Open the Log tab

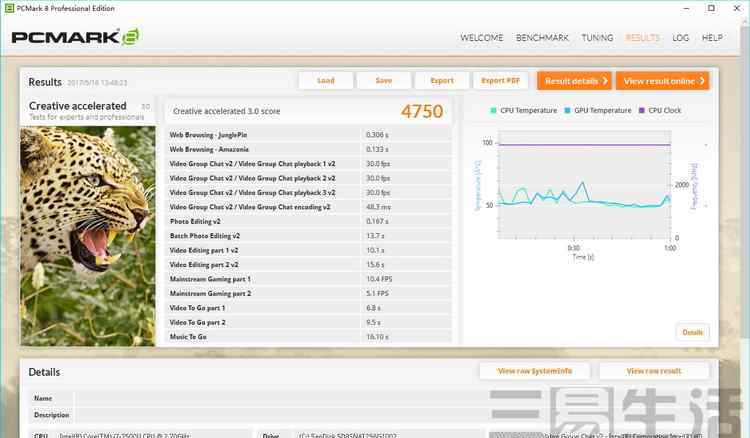click(x=681, y=38)
